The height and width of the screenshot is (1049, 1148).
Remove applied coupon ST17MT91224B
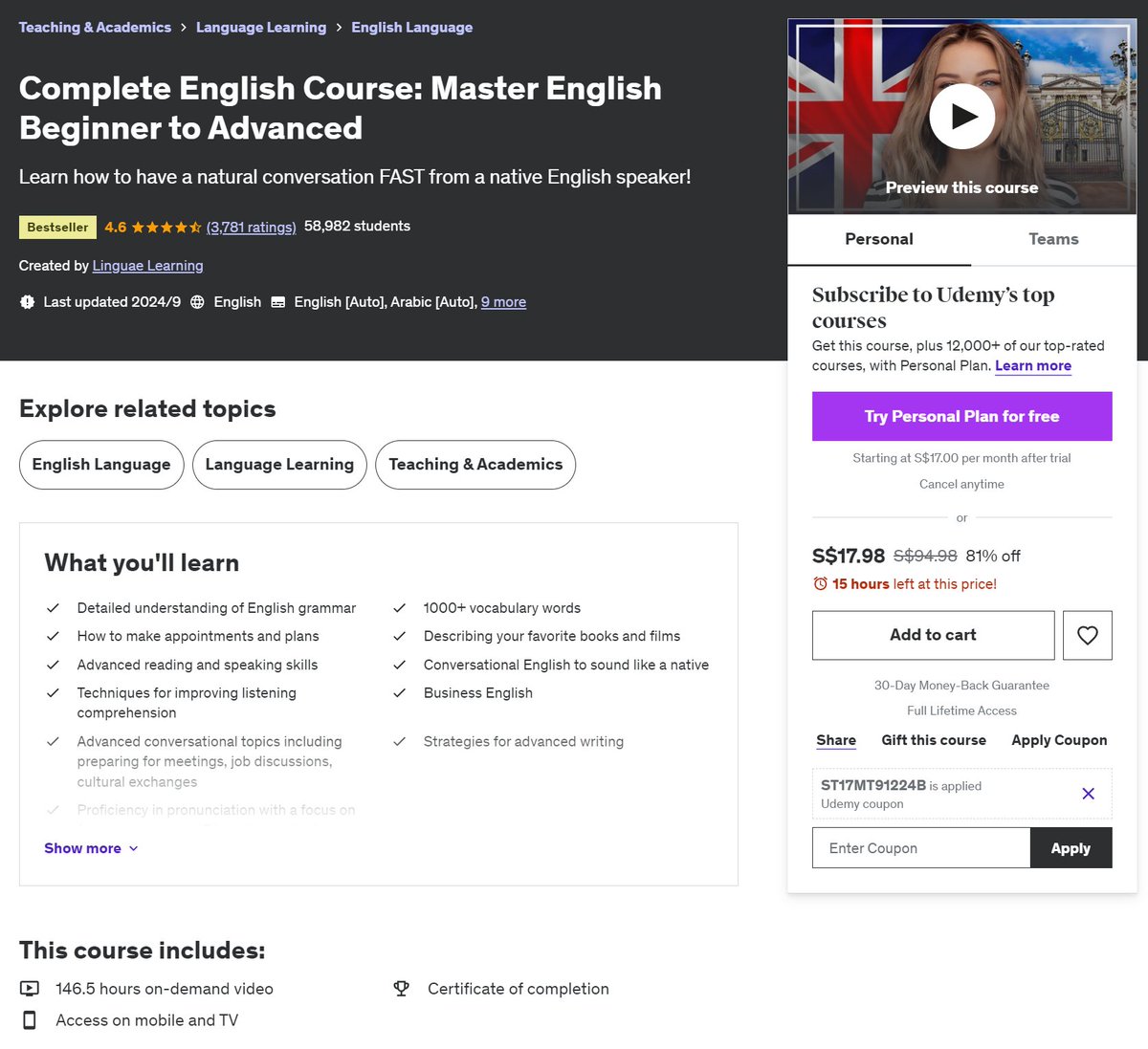(x=1088, y=794)
